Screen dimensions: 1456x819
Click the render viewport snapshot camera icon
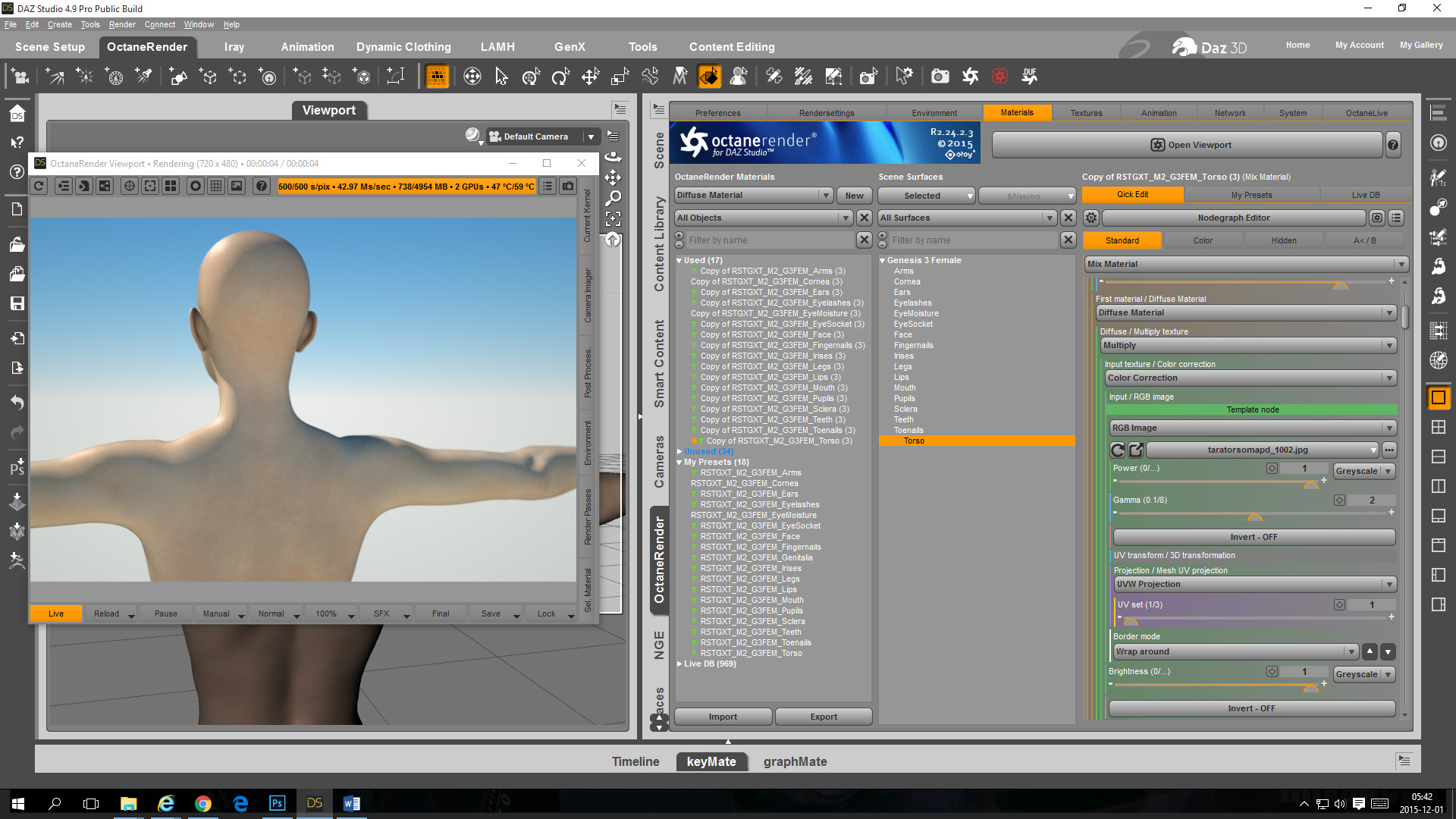(x=568, y=186)
